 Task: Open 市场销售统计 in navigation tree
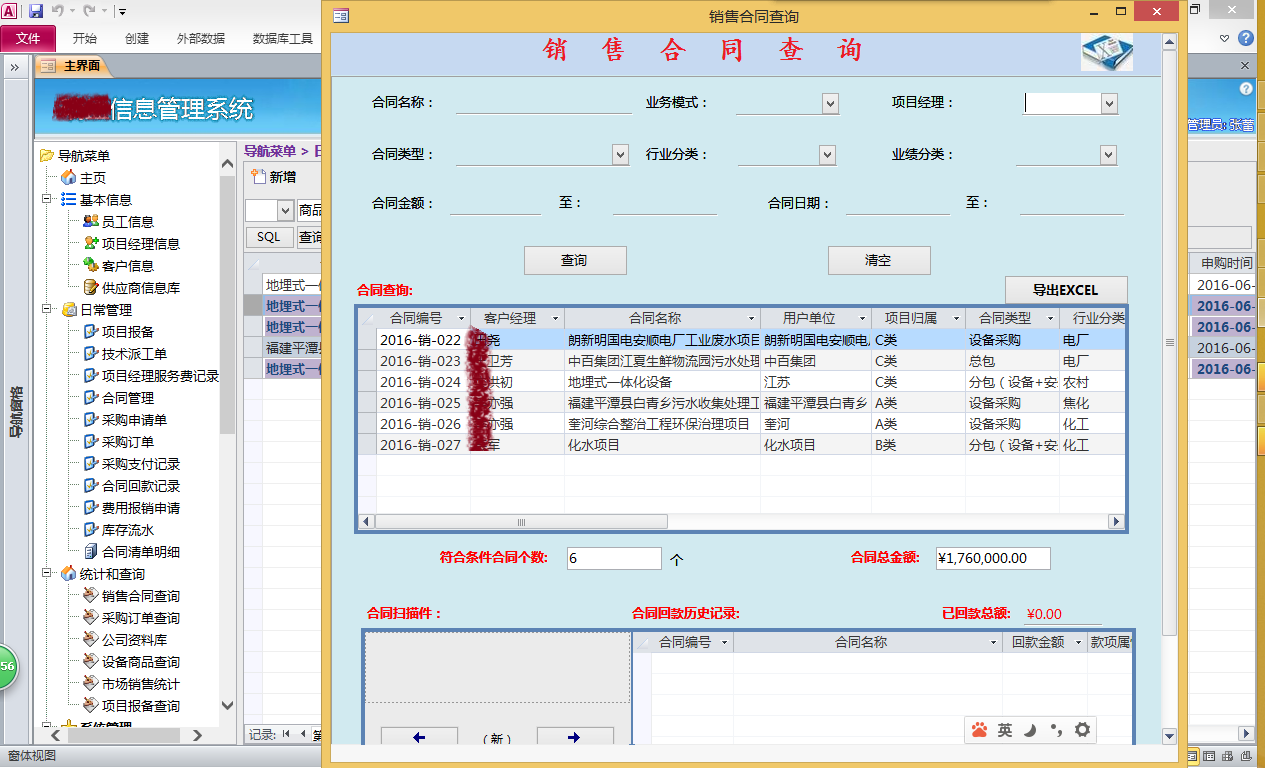click(x=140, y=683)
